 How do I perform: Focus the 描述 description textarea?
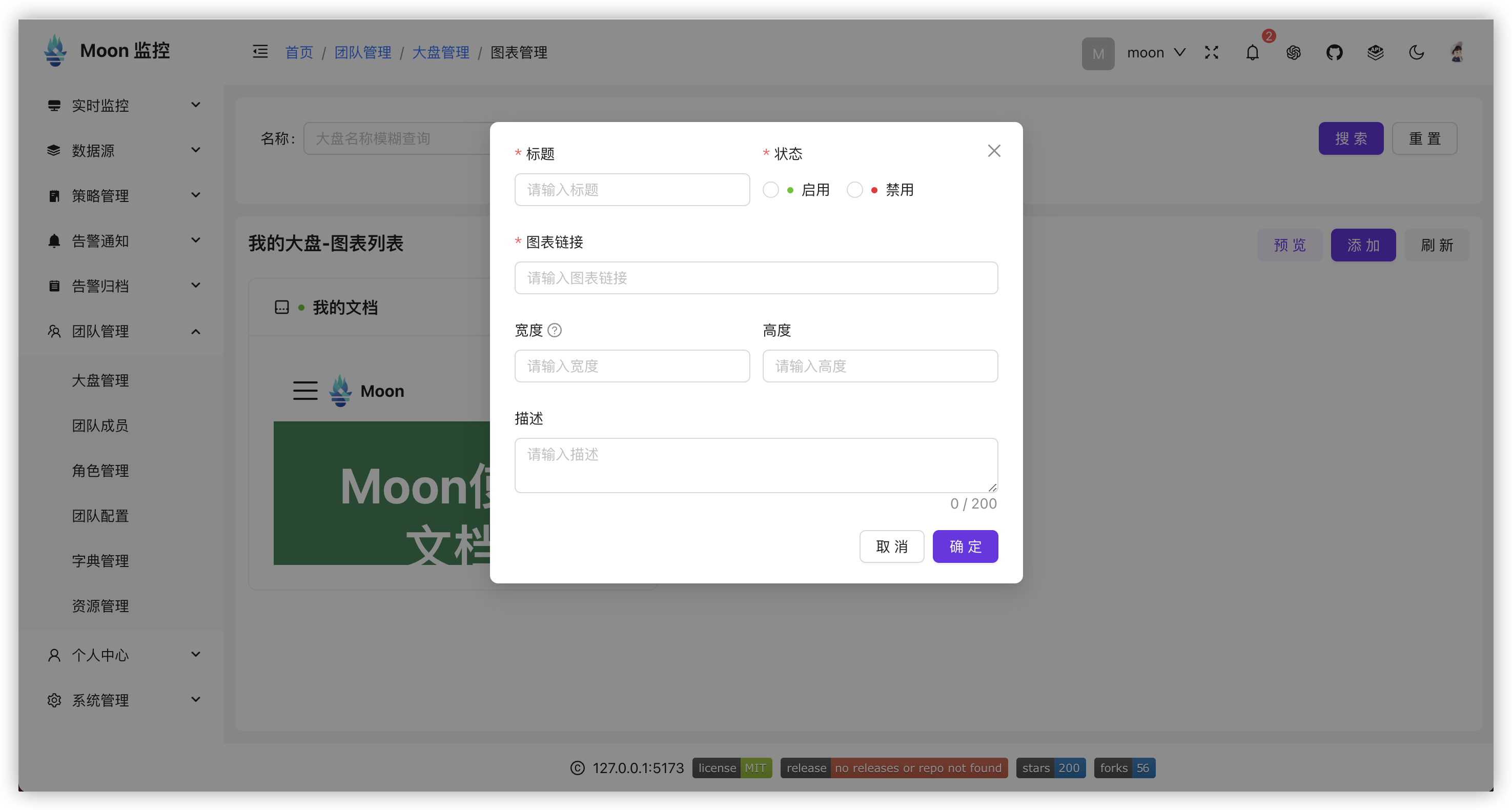tap(756, 465)
